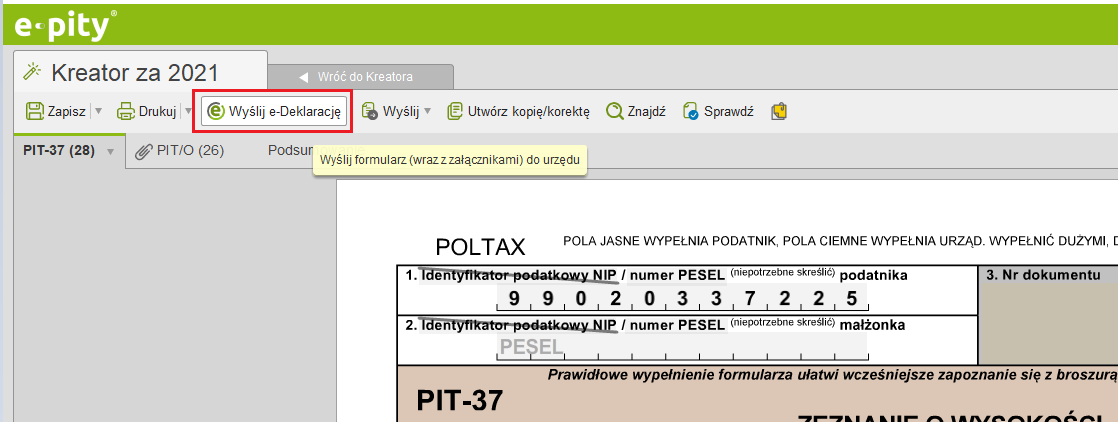Go back via Wróć do Kreatora tab

click(x=361, y=76)
